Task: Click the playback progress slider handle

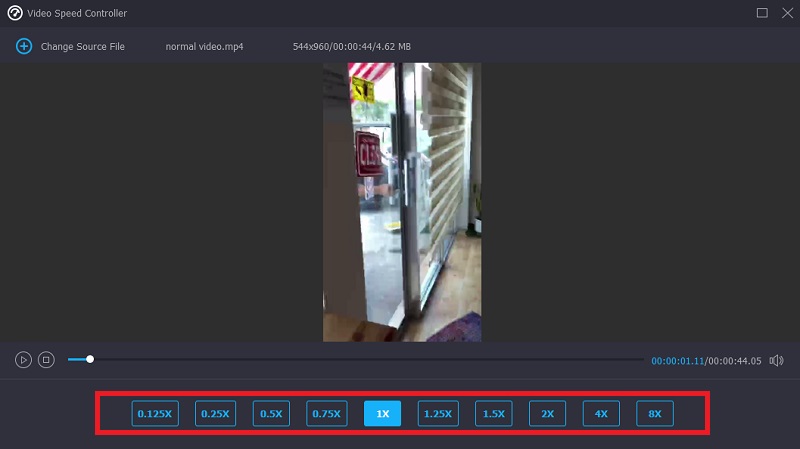Action: [90, 359]
